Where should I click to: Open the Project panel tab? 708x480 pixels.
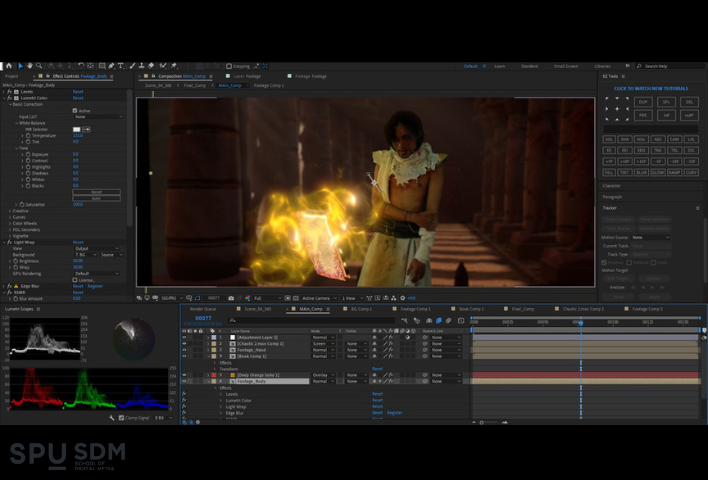[x=11, y=76]
